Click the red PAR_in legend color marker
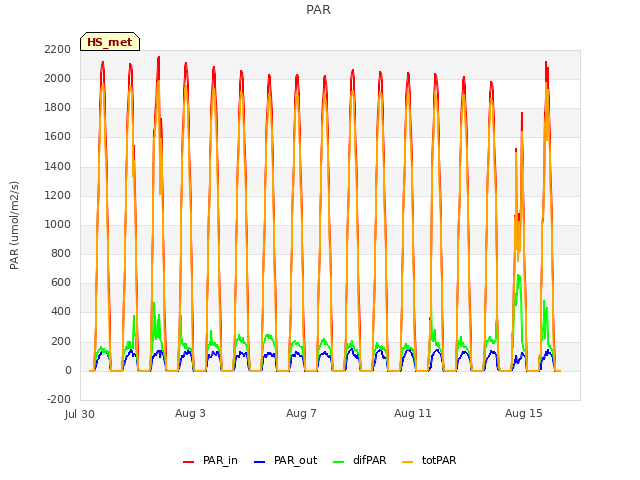 [x=189, y=462]
